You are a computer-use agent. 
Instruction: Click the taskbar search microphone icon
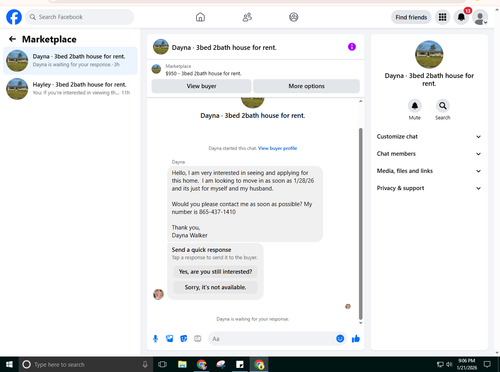145,364
